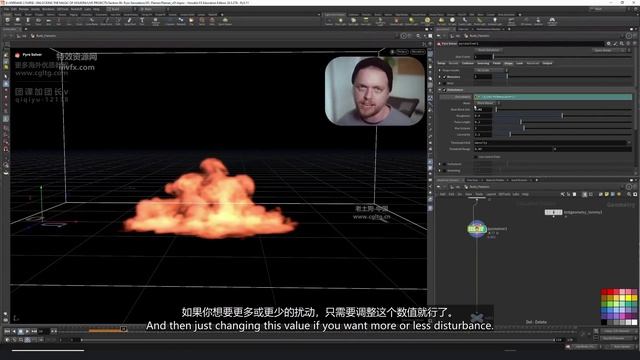Pick the white swatch in color palette

634,322
